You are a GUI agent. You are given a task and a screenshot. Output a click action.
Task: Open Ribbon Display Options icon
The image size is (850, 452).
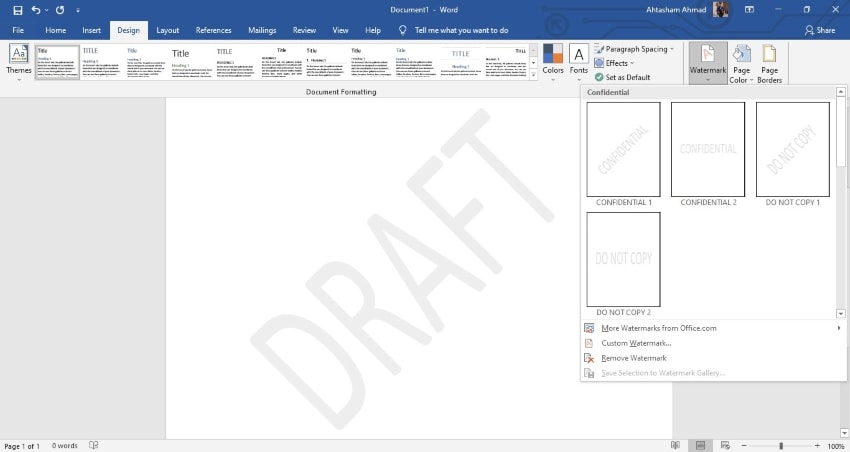click(749, 10)
